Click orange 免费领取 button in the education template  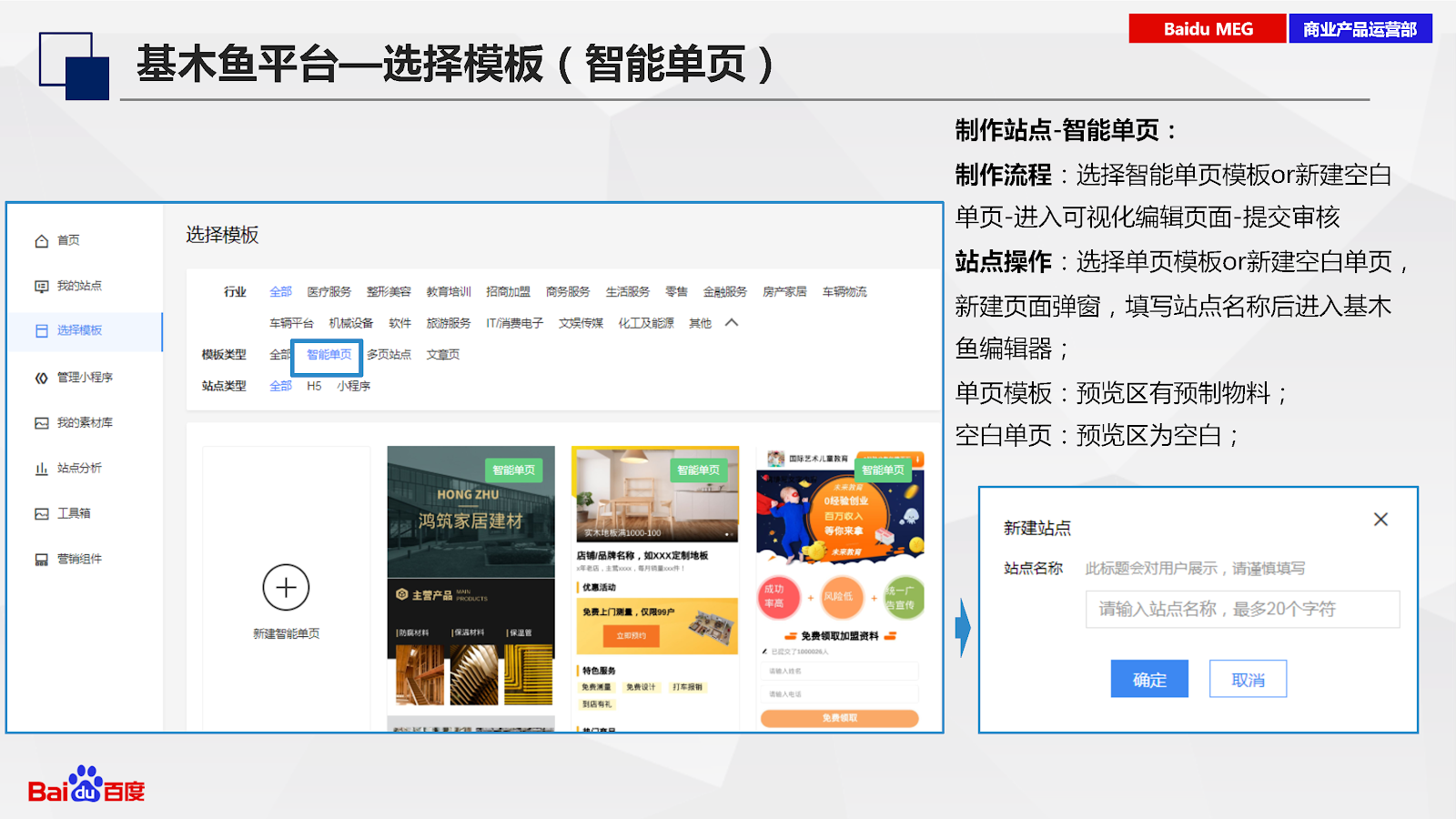pyautogui.click(x=840, y=718)
